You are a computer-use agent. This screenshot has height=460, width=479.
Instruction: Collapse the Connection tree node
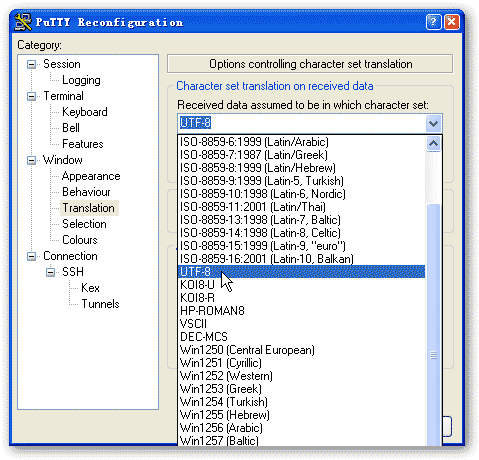pyautogui.click(x=31, y=256)
